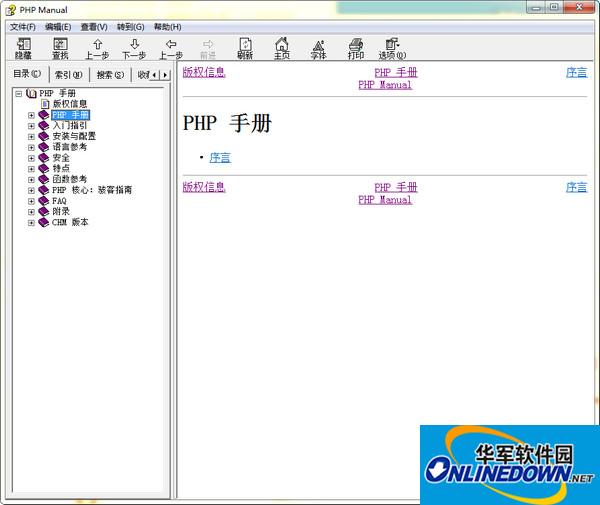Open header 序言 link at top right

coord(576,72)
